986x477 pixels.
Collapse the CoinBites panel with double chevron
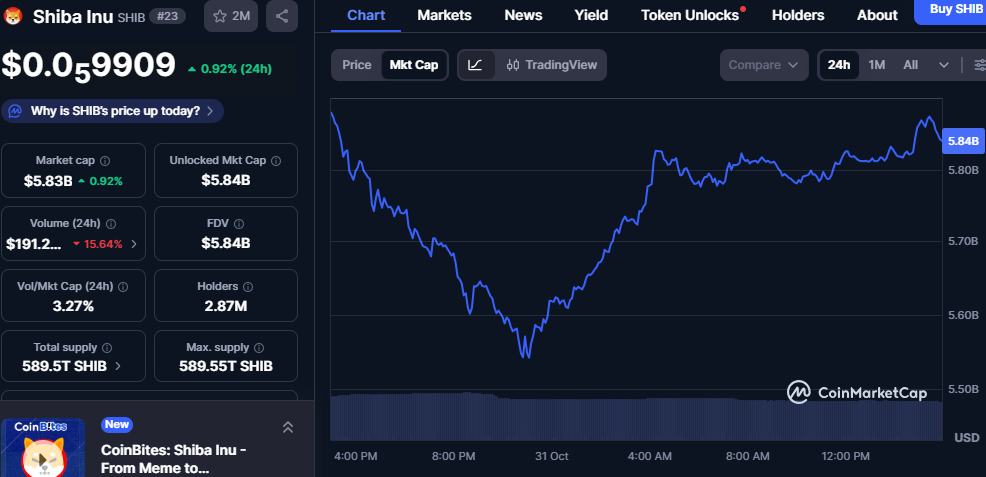point(287,427)
